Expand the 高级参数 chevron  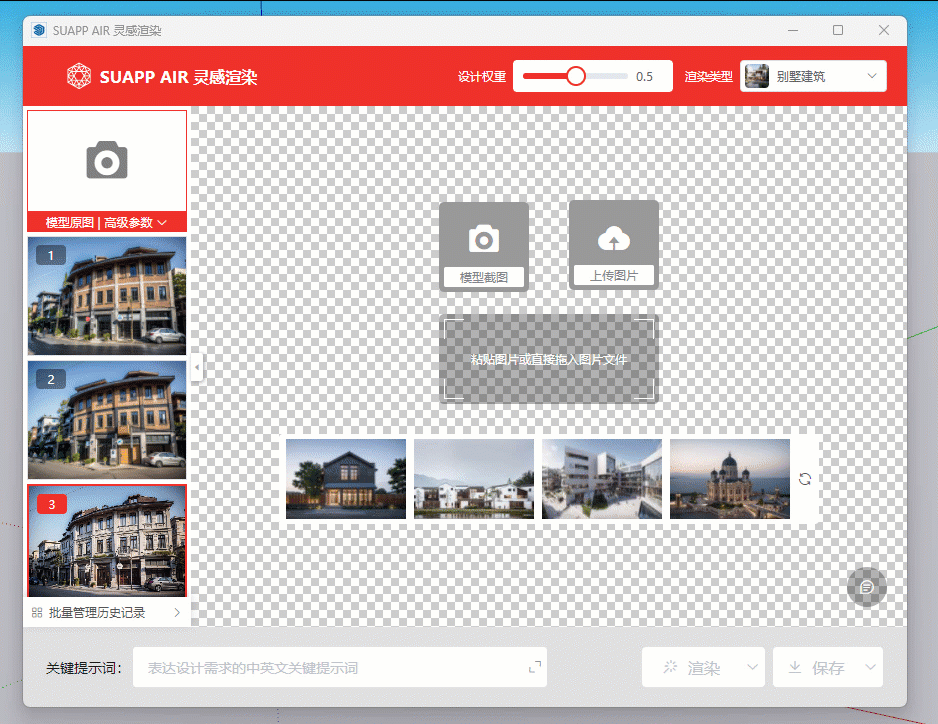tap(162, 223)
